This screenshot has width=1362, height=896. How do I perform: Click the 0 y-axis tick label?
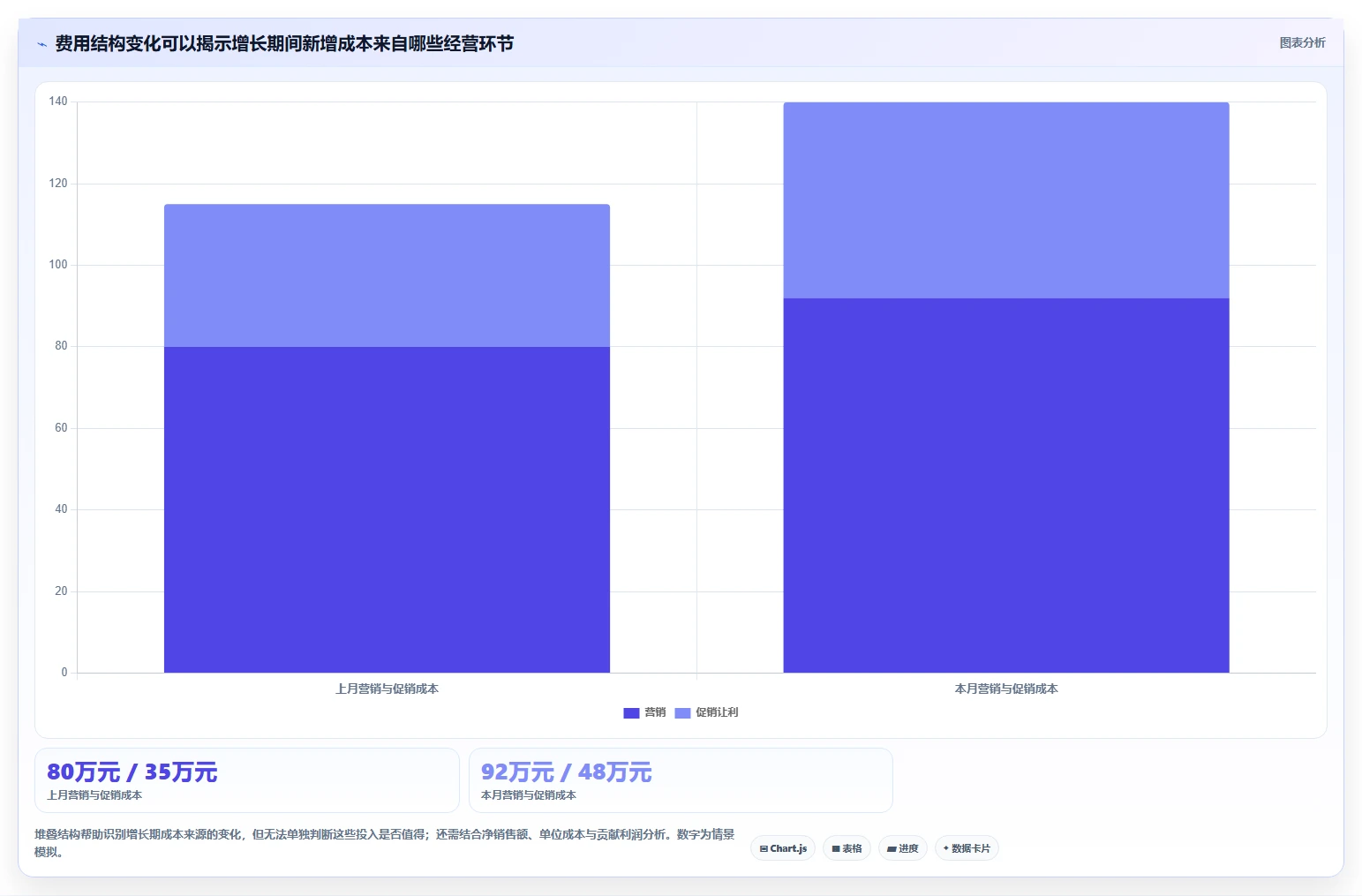point(64,673)
